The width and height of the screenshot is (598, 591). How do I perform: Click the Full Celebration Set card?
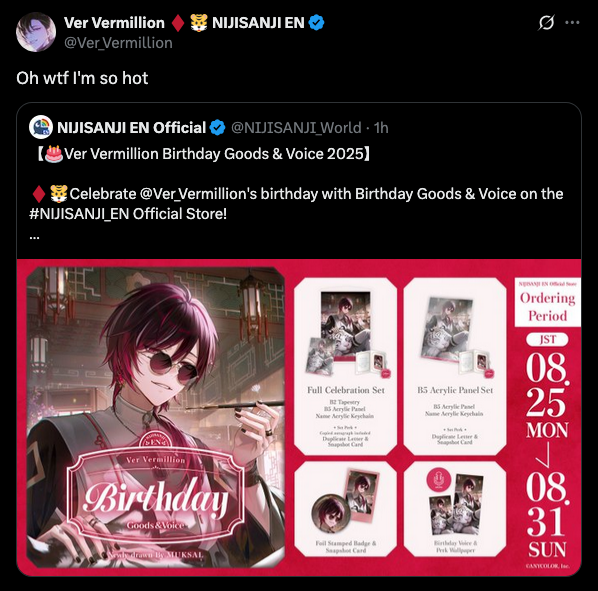pyautogui.click(x=346, y=366)
